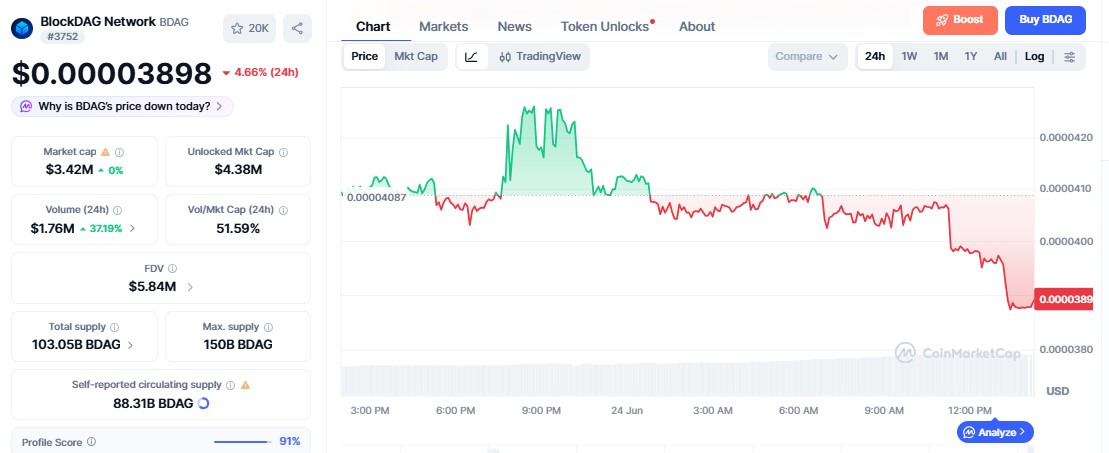The height and width of the screenshot is (453, 1109).
Task: Show Total supply info icon
Action: coord(115,327)
